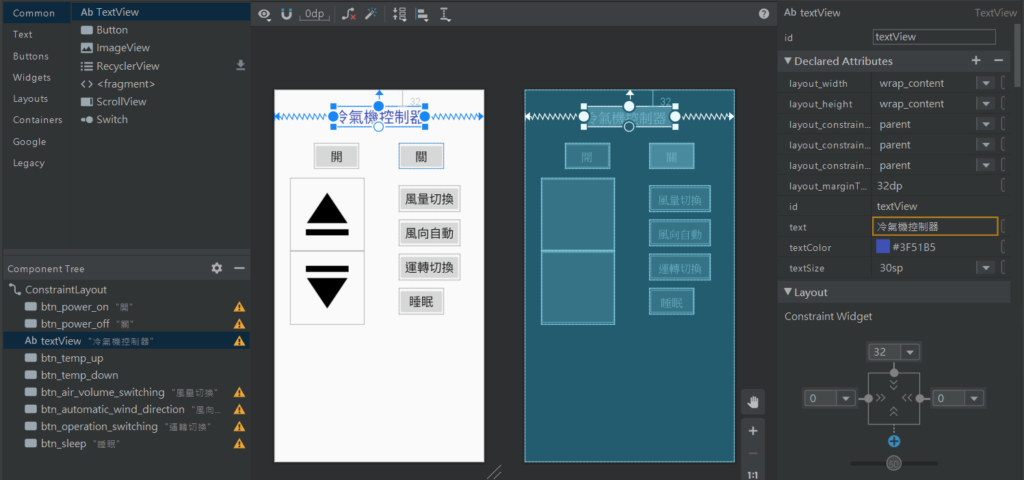Collapse the Declared Attributes section
Viewport: 1024px width, 480px height.
pyautogui.click(x=787, y=61)
